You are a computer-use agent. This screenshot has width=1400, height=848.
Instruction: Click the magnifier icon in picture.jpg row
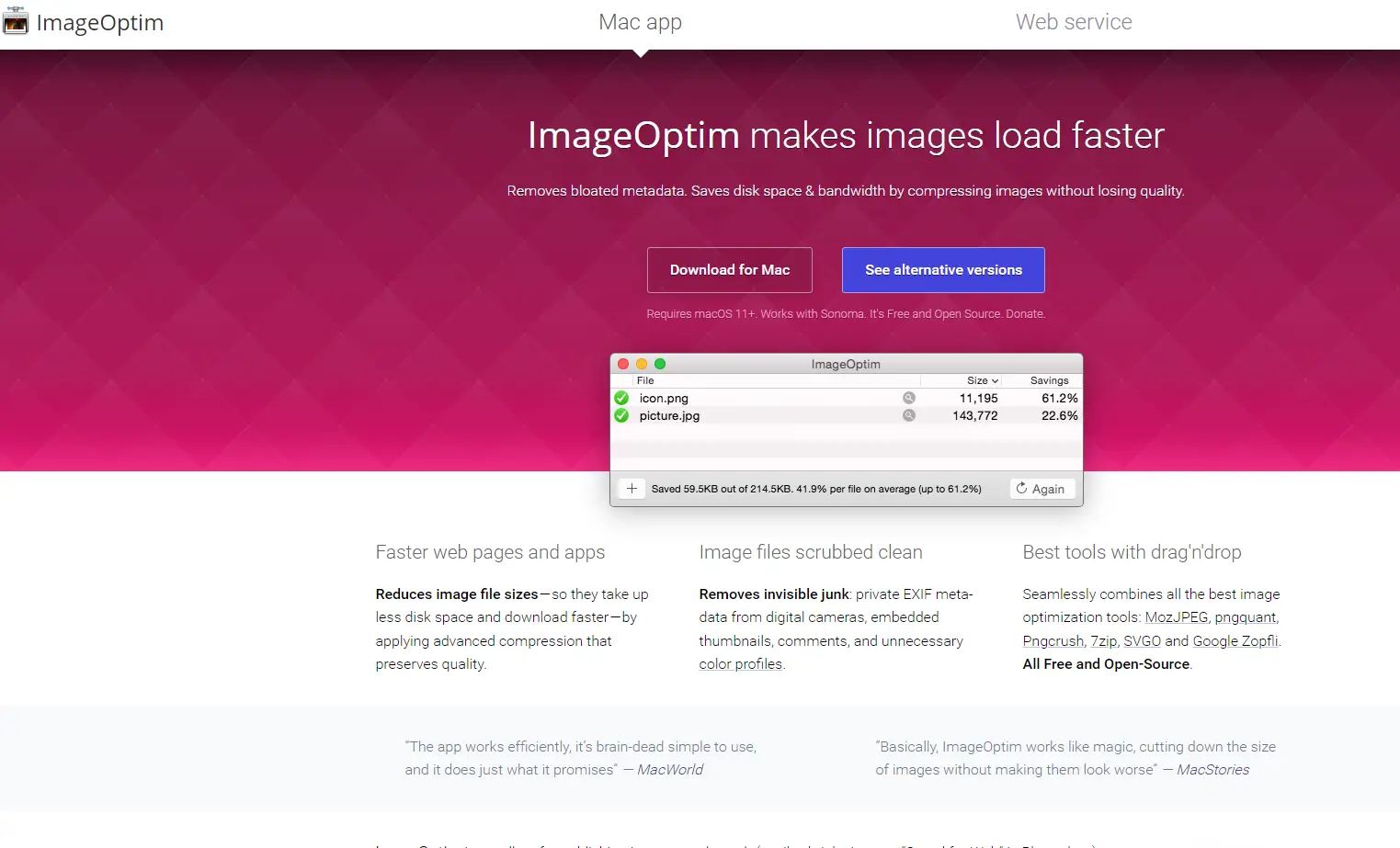(x=909, y=415)
